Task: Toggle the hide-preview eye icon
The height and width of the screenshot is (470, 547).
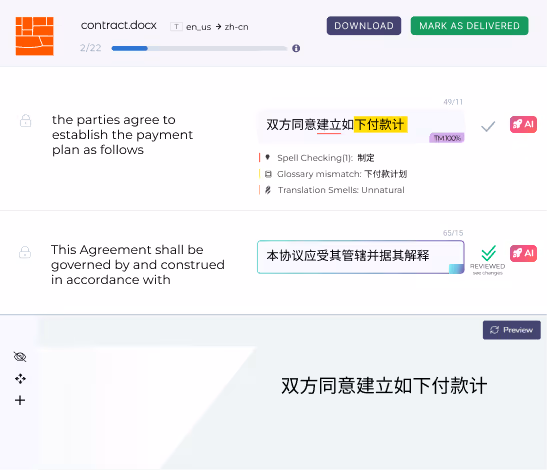Action: pyautogui.click(x=20, y=357)
